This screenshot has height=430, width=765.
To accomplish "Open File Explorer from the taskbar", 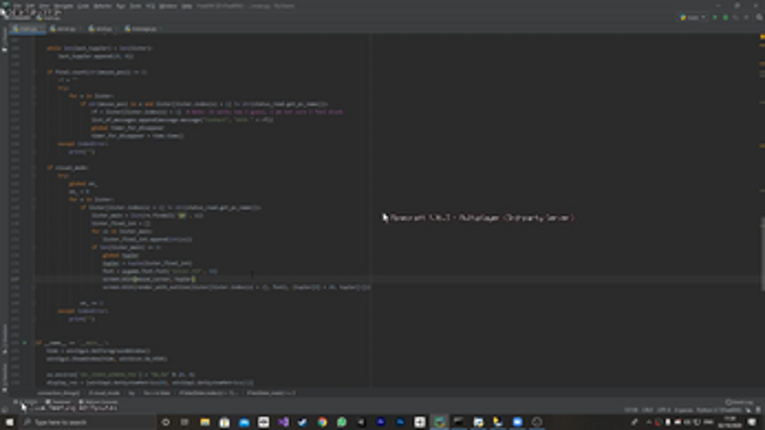I will [x=204, y=422].
